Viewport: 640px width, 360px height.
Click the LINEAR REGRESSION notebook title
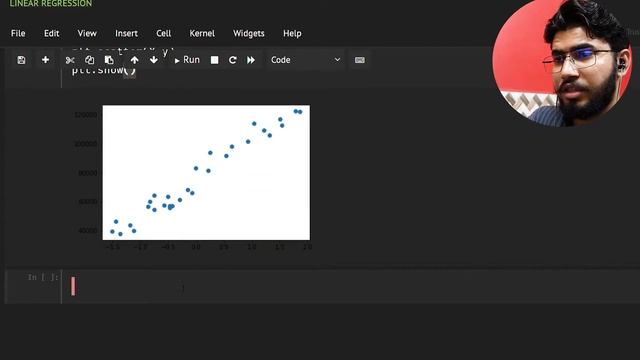(51, 4)
